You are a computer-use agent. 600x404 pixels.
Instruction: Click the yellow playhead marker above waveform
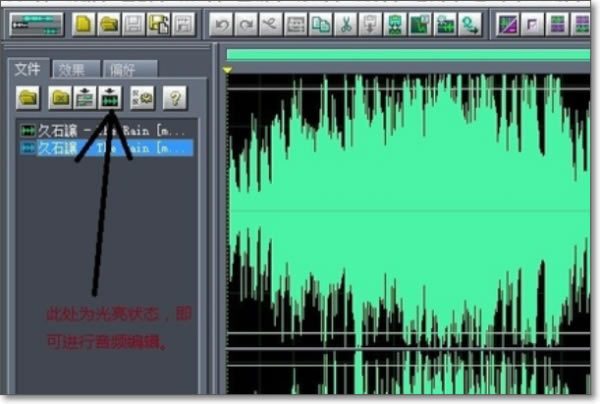[x=227, y=70]
